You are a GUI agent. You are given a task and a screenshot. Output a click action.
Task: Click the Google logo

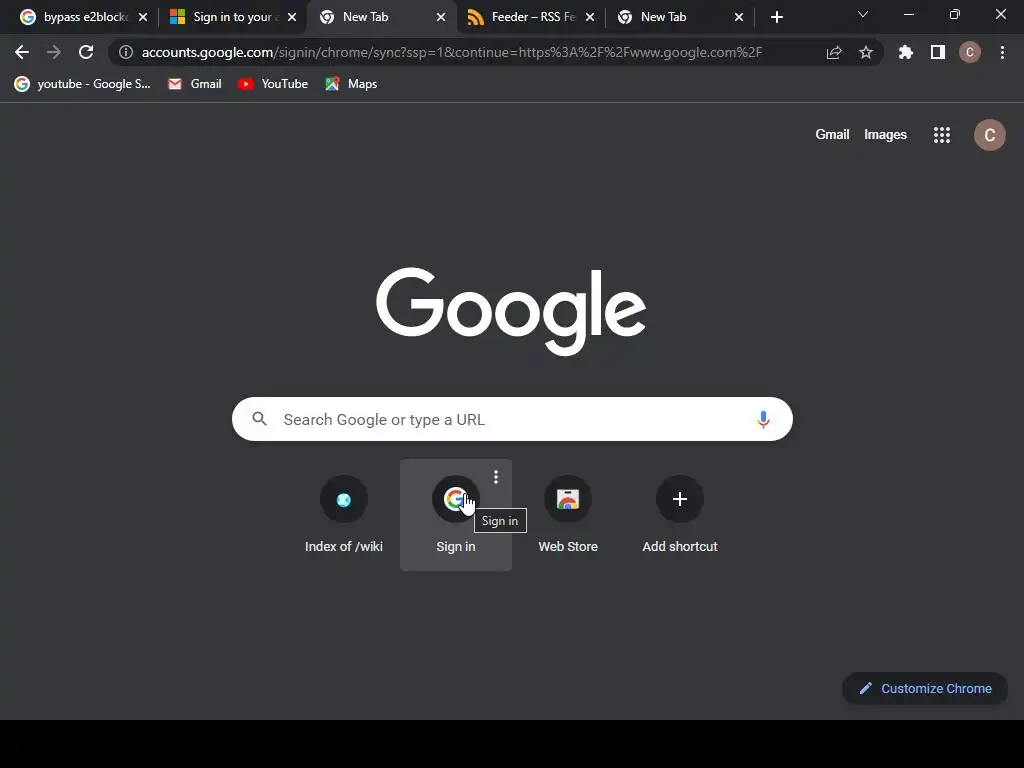click(511, 311)
